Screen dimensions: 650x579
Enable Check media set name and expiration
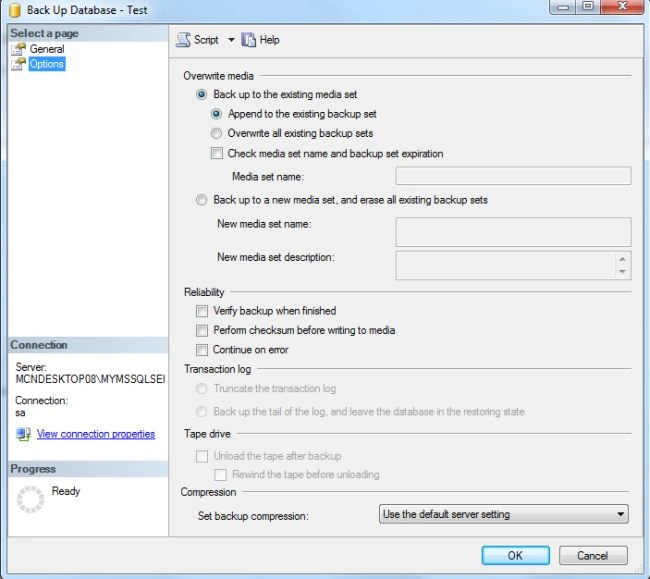point(216,153)
